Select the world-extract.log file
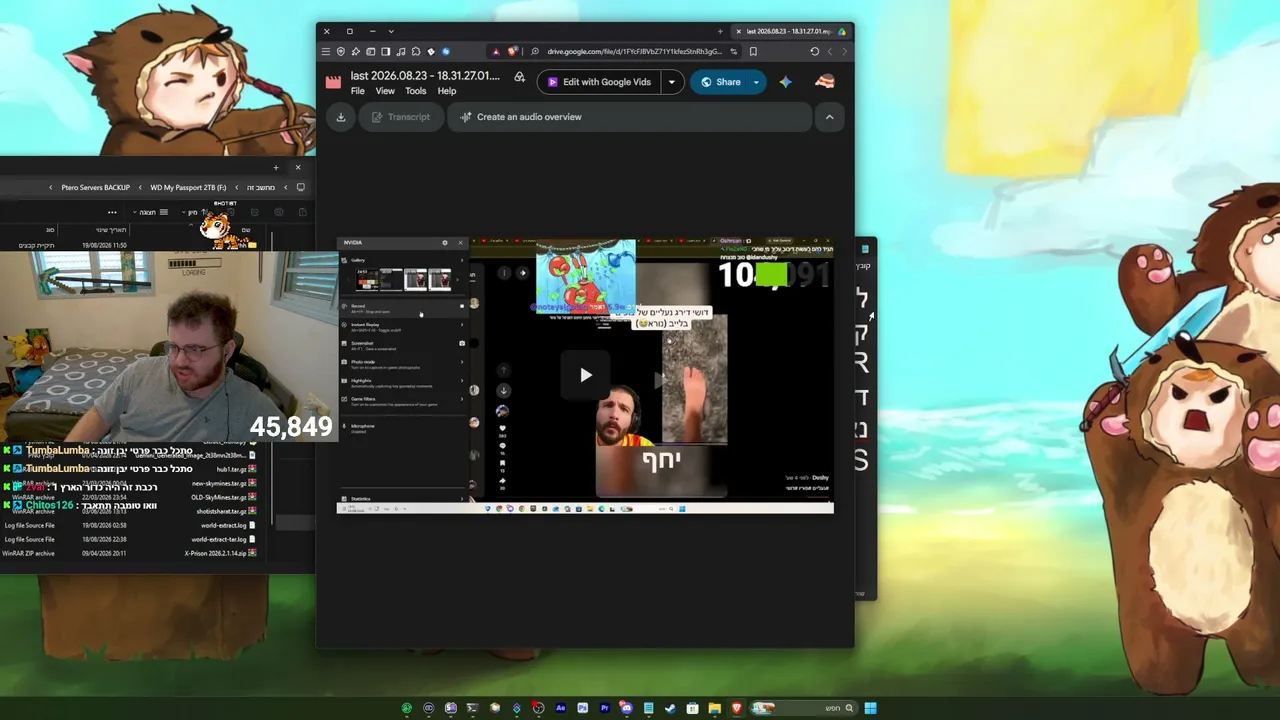The height and width of the screenshot is (720, 1280). (x=227, y=525)
